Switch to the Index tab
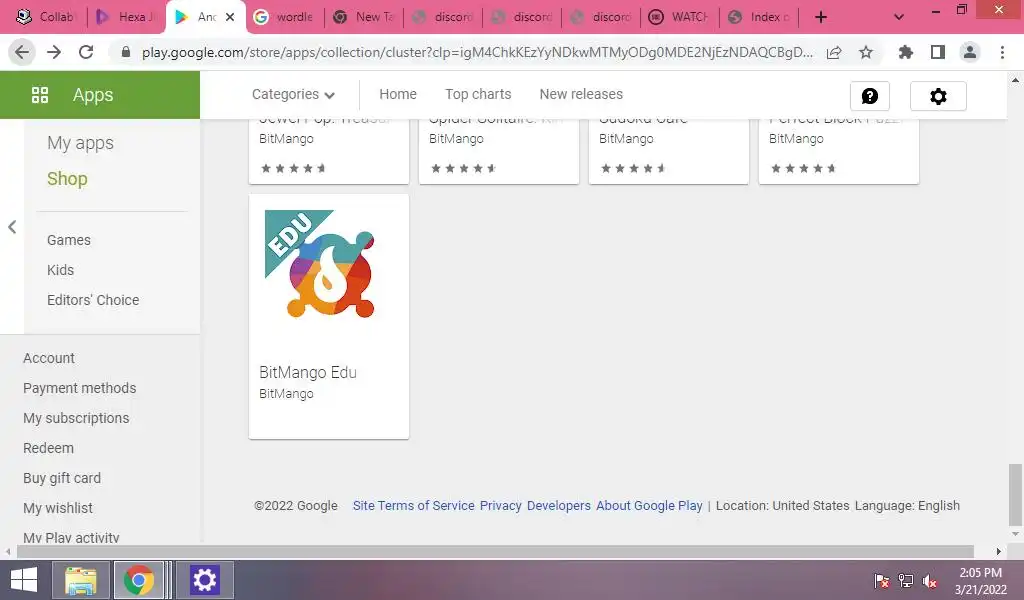The image size is (1024, 600). 759,17
